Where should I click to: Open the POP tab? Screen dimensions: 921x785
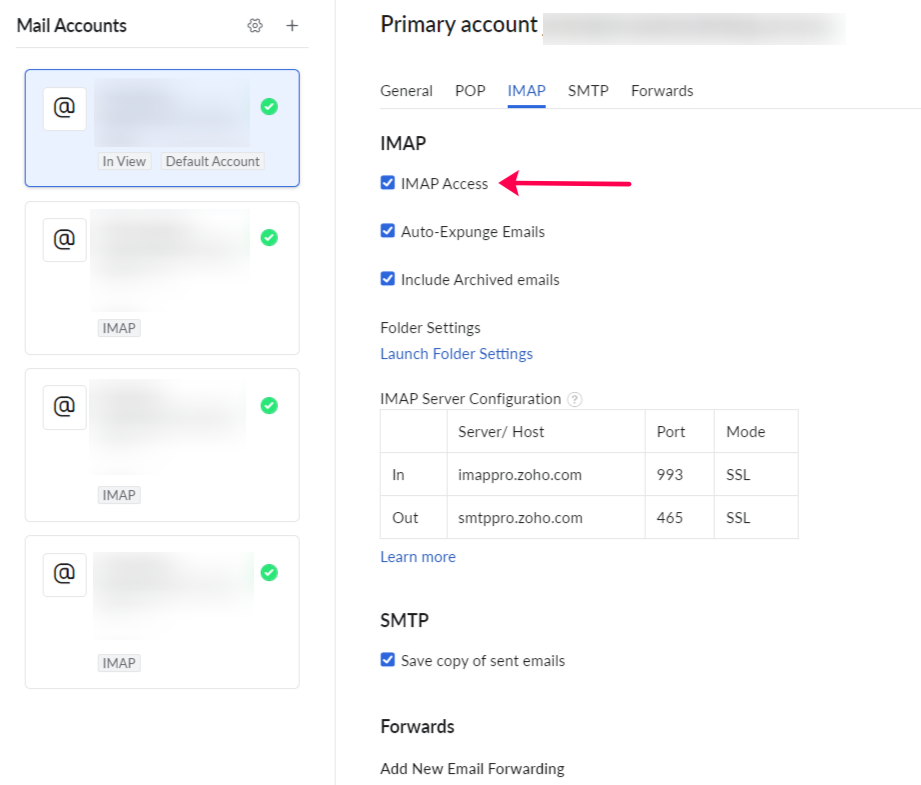pyautogui.click(x=470, y=91)
